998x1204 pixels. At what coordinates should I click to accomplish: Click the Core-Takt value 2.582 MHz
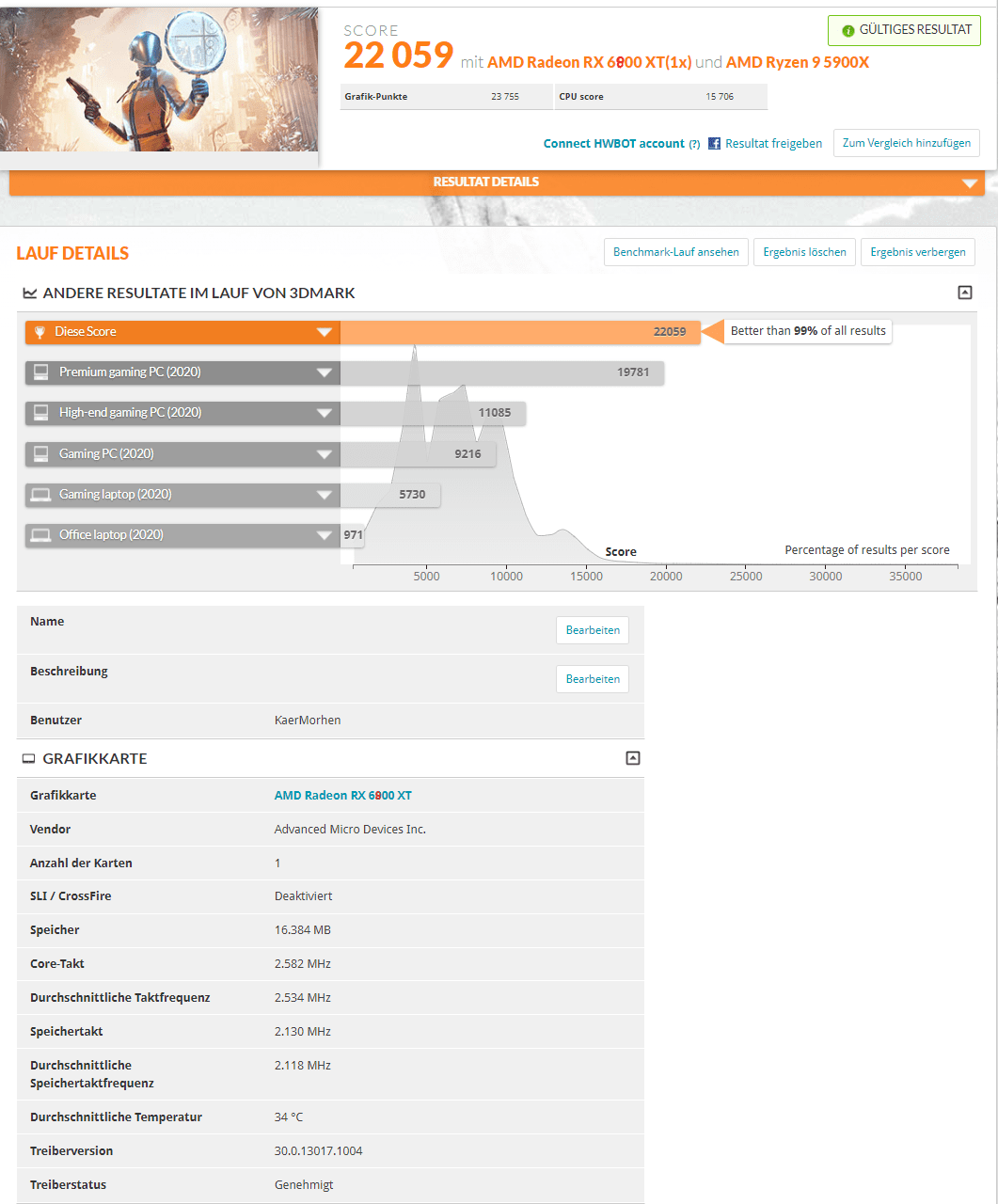[303, 964]
